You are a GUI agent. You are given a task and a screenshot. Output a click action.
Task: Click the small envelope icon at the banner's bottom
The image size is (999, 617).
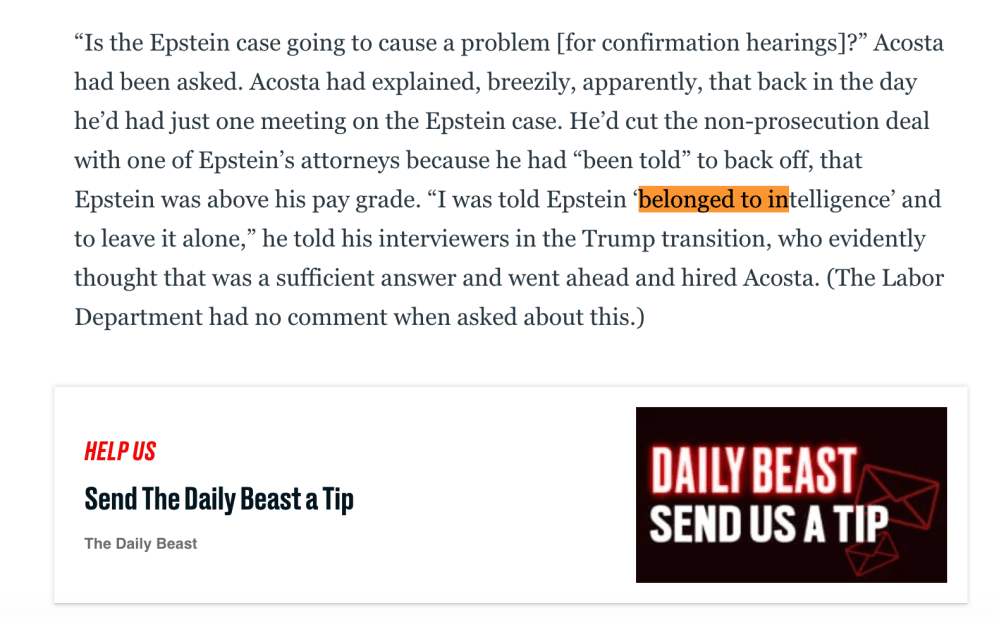point(872,553)
